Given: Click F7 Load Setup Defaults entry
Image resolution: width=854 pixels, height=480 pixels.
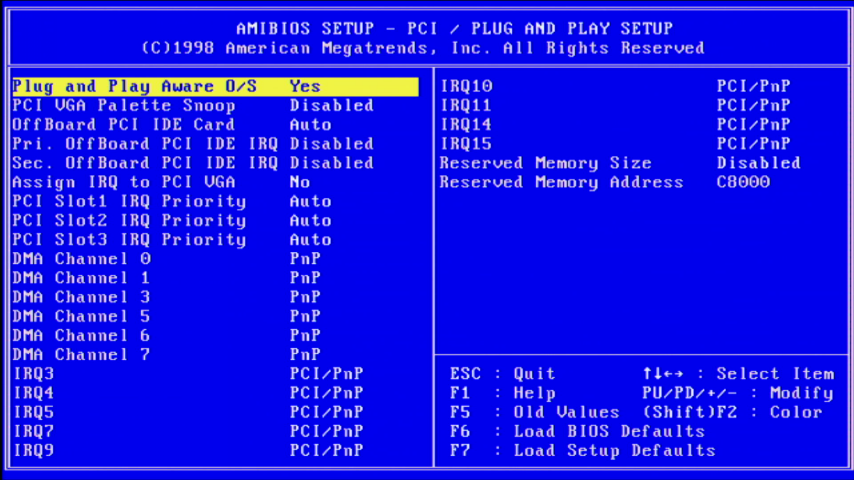Looking at the screenshot, I should (x=582, y=450).
